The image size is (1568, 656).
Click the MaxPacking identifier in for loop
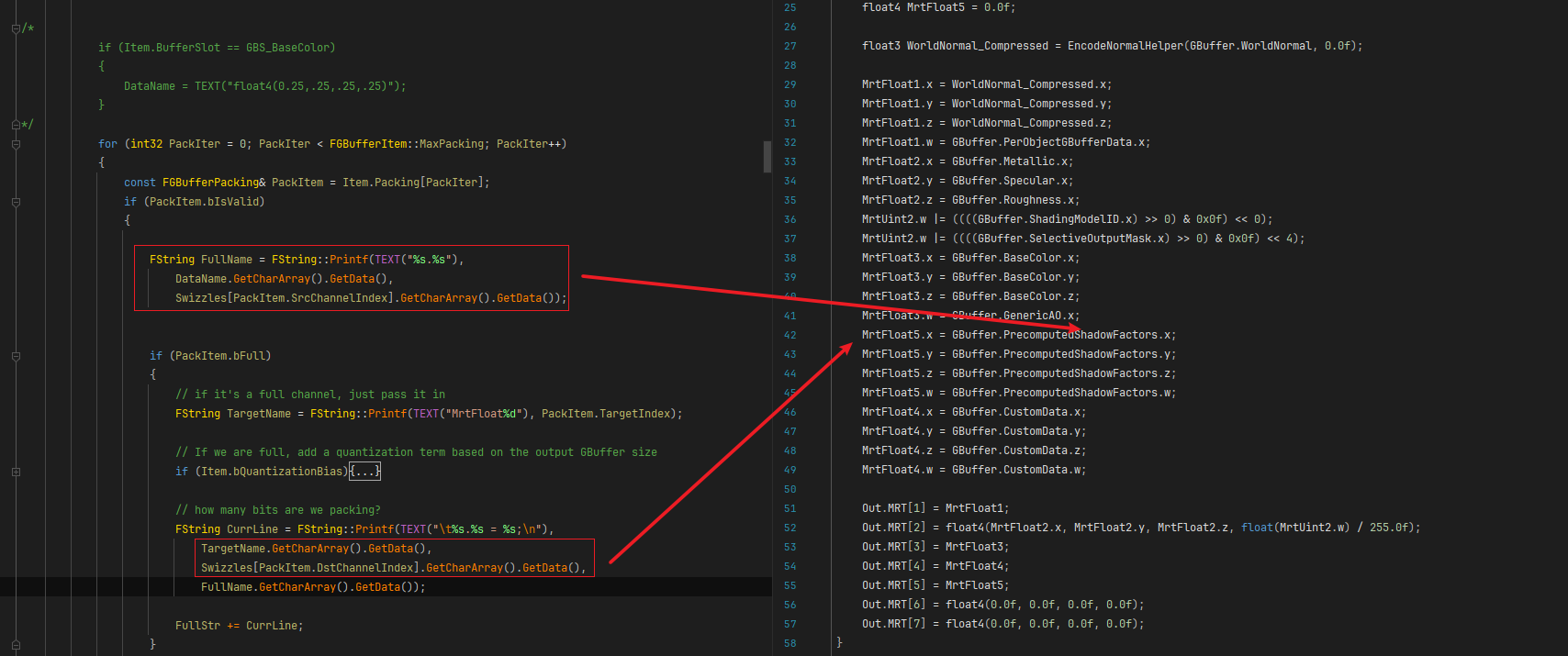tap(452, 144)
